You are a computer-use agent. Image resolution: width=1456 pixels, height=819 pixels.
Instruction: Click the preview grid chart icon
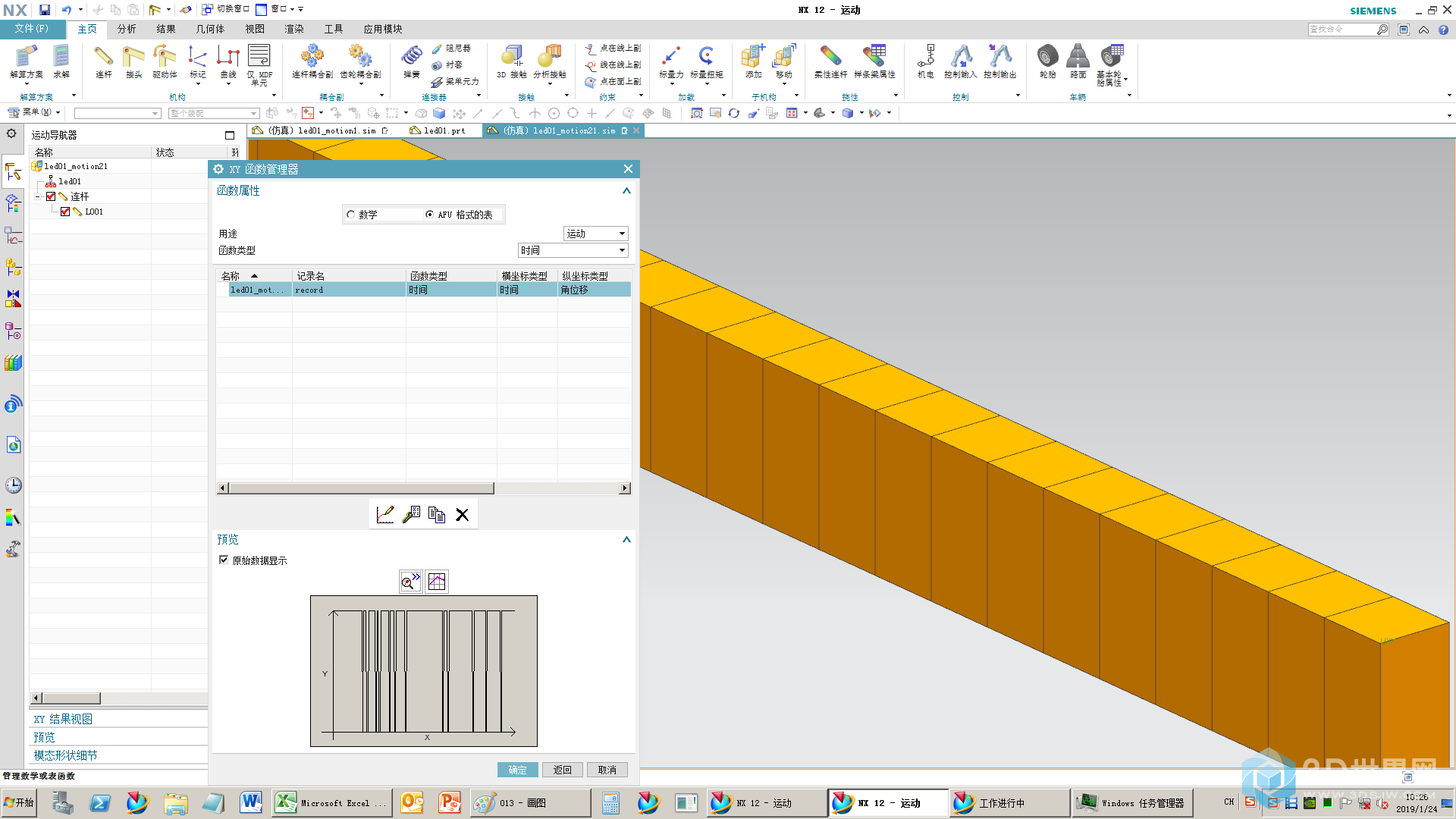(437, 582)
